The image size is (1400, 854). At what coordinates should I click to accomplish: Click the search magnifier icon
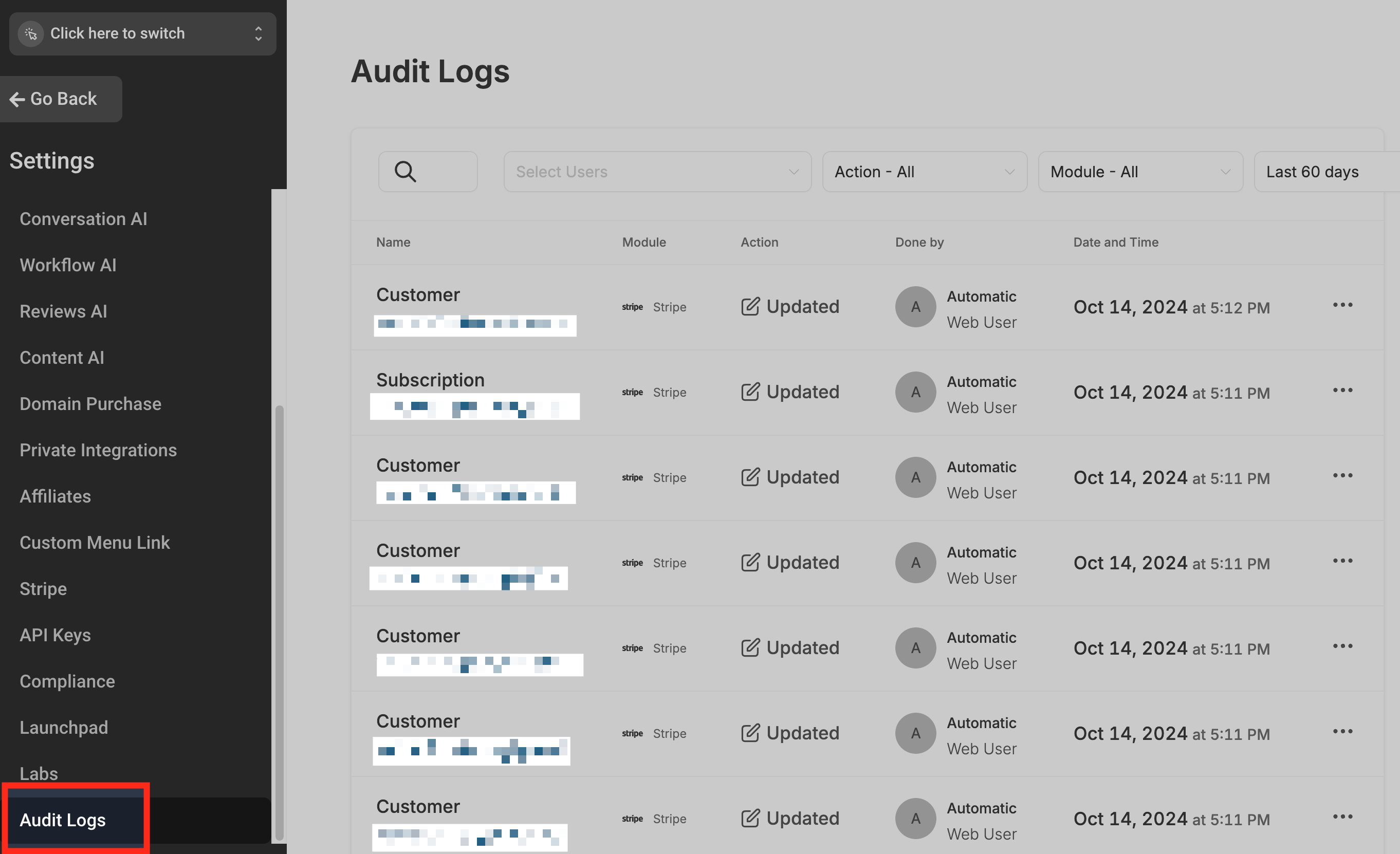tap(405, 172)
